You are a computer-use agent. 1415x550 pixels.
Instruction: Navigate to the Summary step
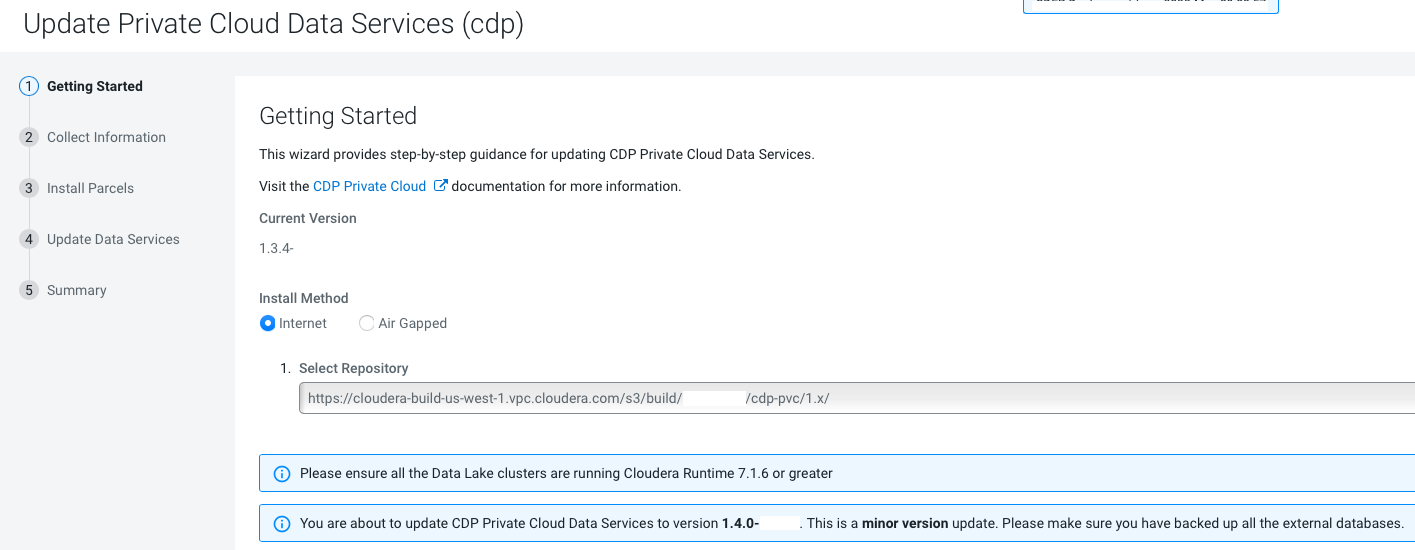point(76,290)
